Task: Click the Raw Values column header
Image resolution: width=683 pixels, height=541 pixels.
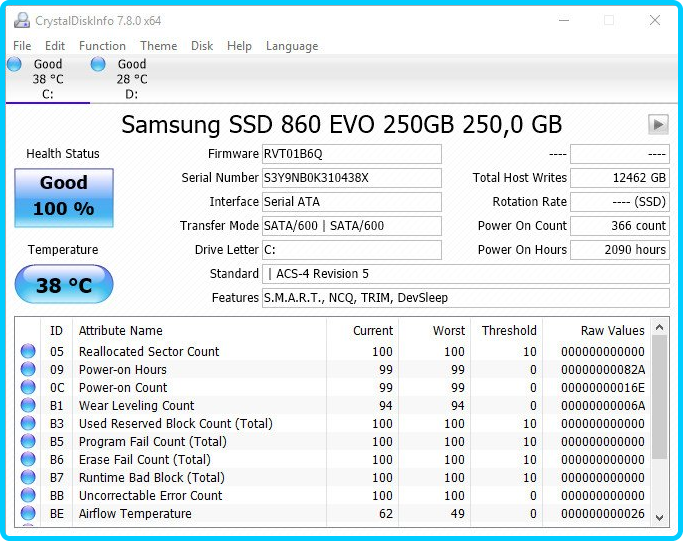Action: [597, 331]
